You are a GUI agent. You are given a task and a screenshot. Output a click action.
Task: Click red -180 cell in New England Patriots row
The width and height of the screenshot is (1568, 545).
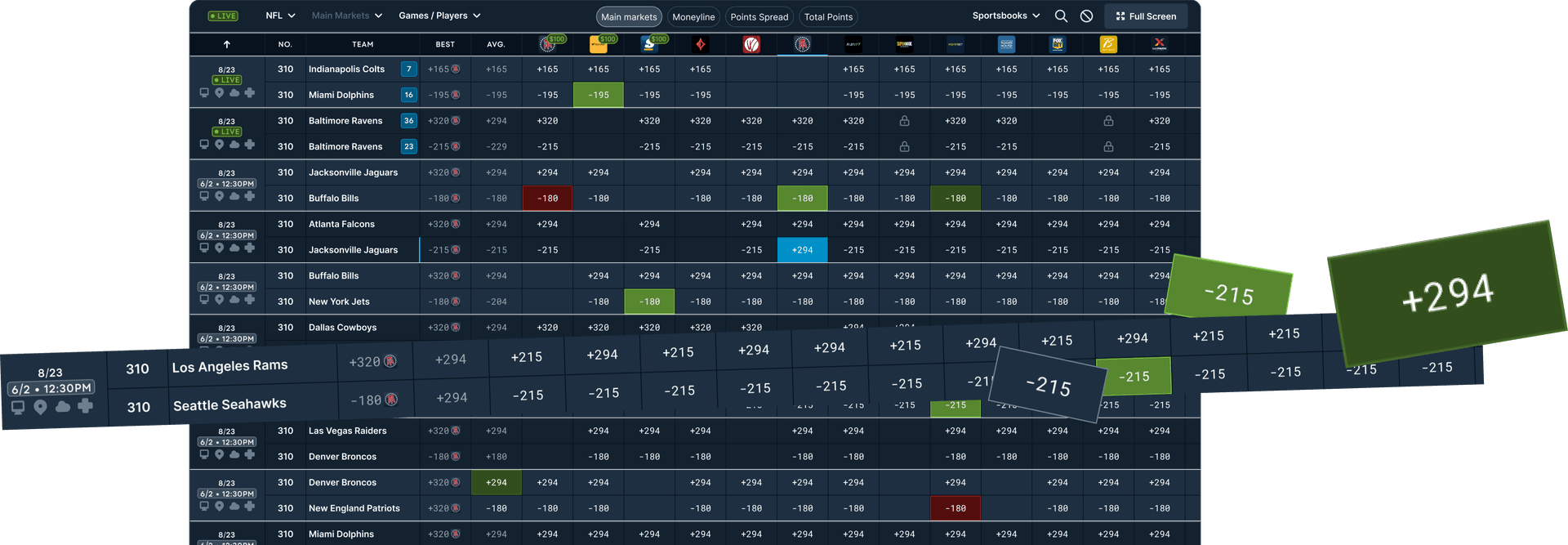(955, 508)
